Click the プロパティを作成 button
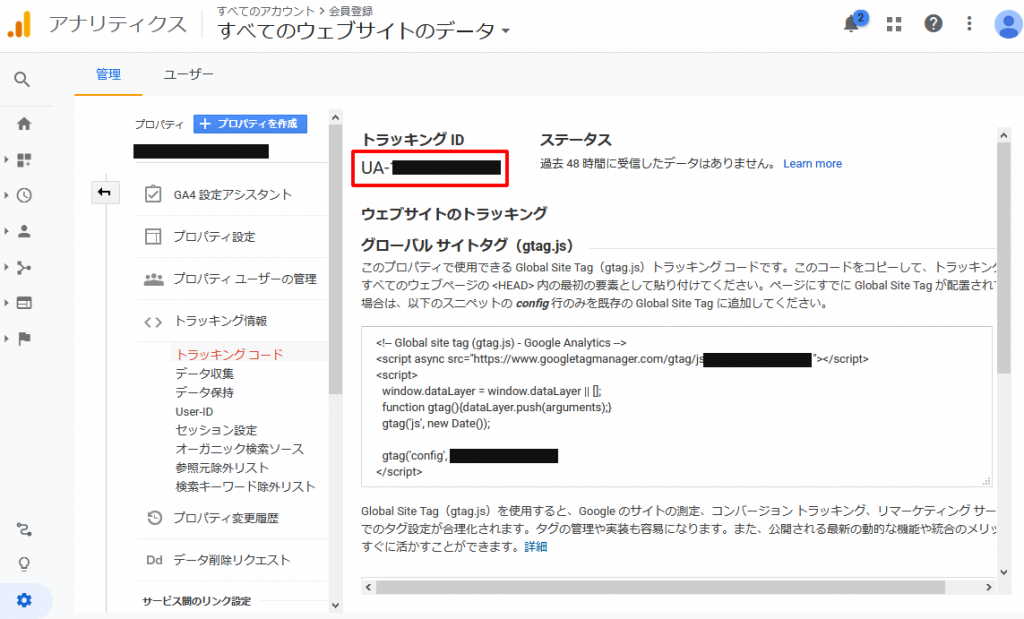Image resolution: width=1024 pixels, height=619 pixels. [x=250, y=124]
